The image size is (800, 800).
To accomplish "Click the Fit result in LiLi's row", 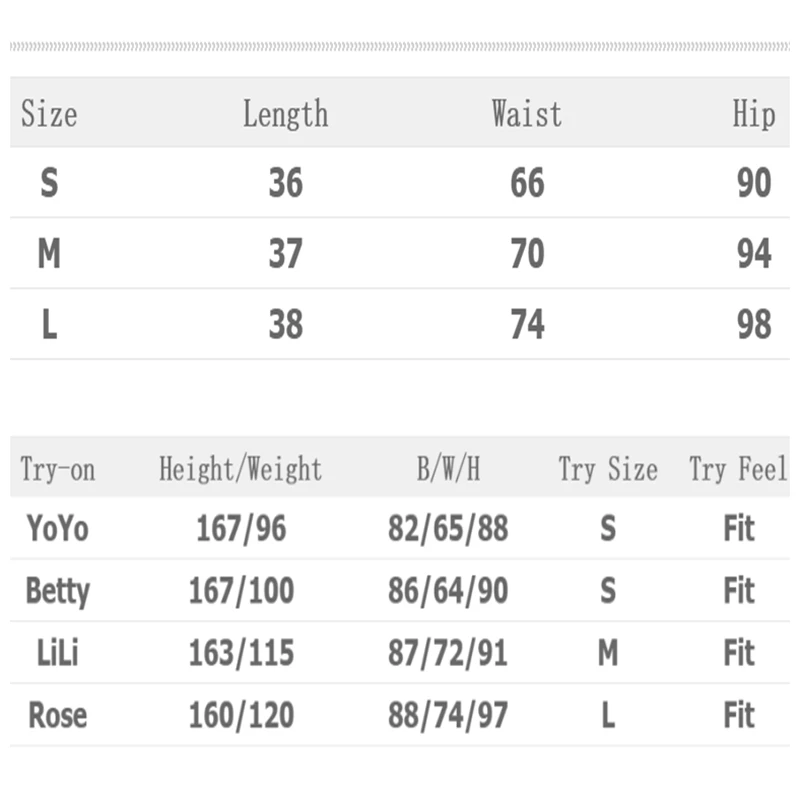I will (x=738, y=653).
